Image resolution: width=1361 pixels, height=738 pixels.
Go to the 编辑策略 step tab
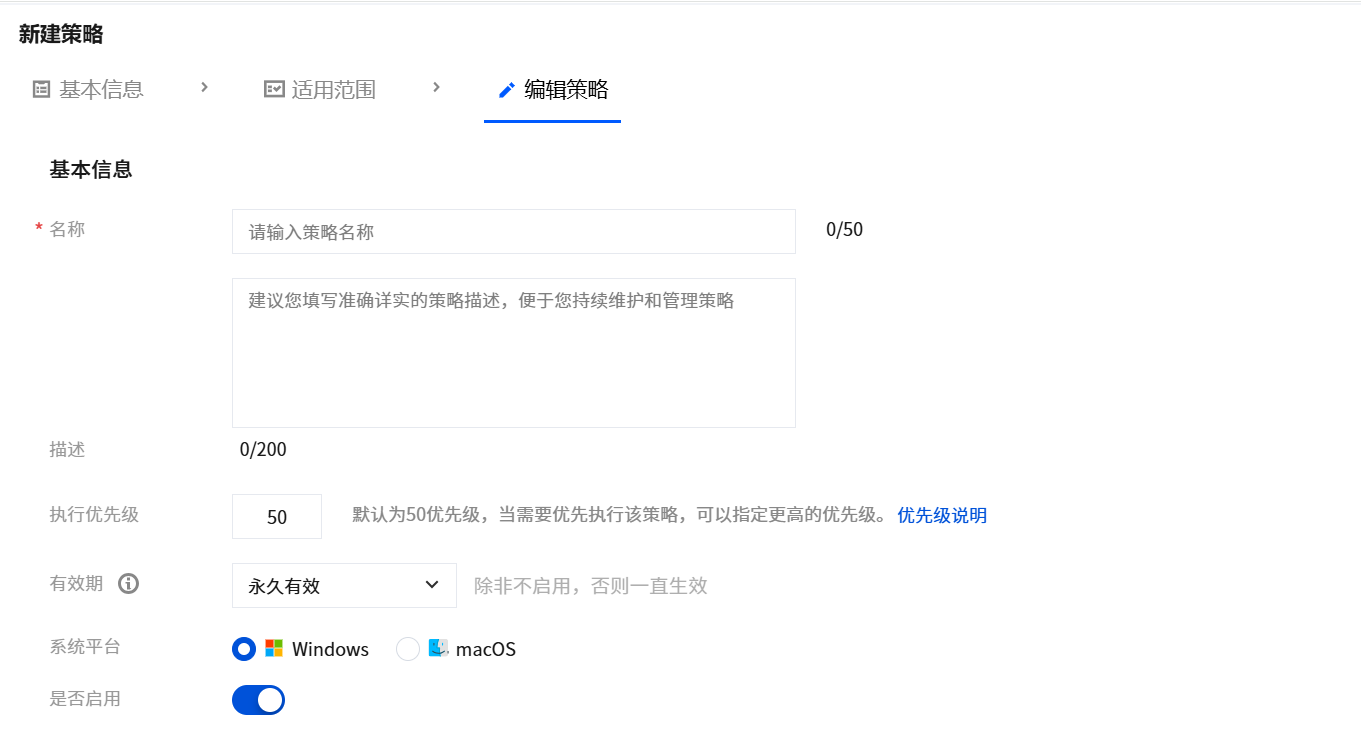(566, 90)
